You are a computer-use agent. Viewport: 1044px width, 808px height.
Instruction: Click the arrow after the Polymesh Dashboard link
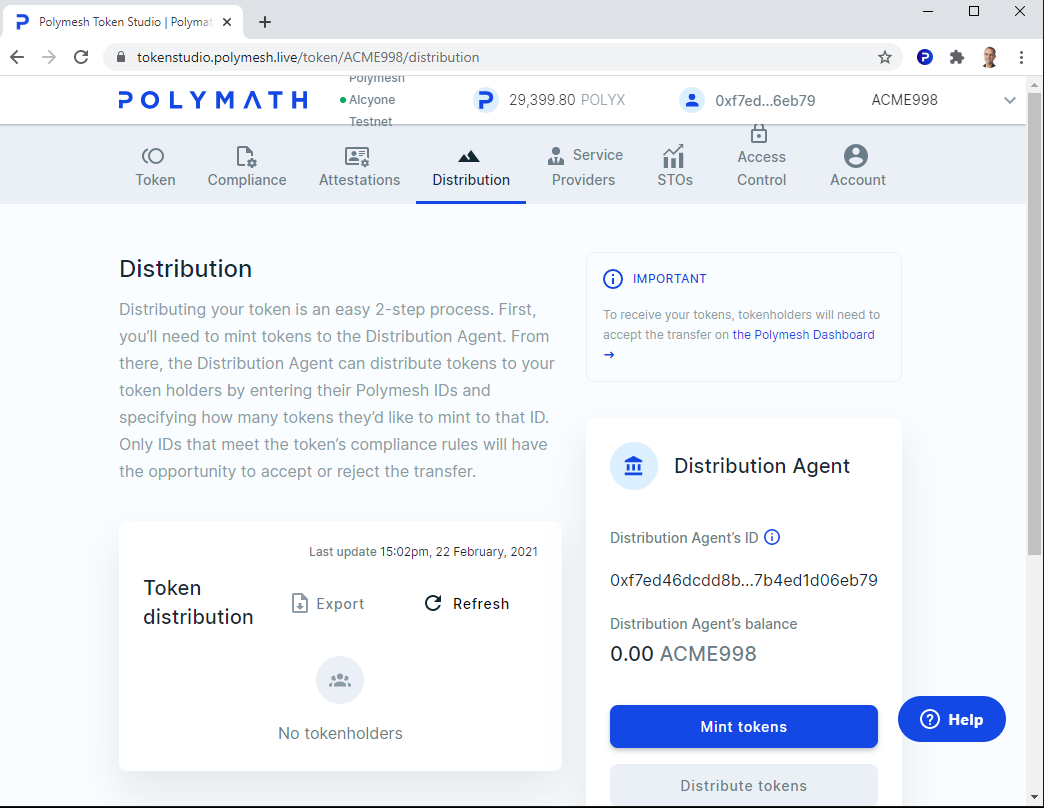point(609,355)
